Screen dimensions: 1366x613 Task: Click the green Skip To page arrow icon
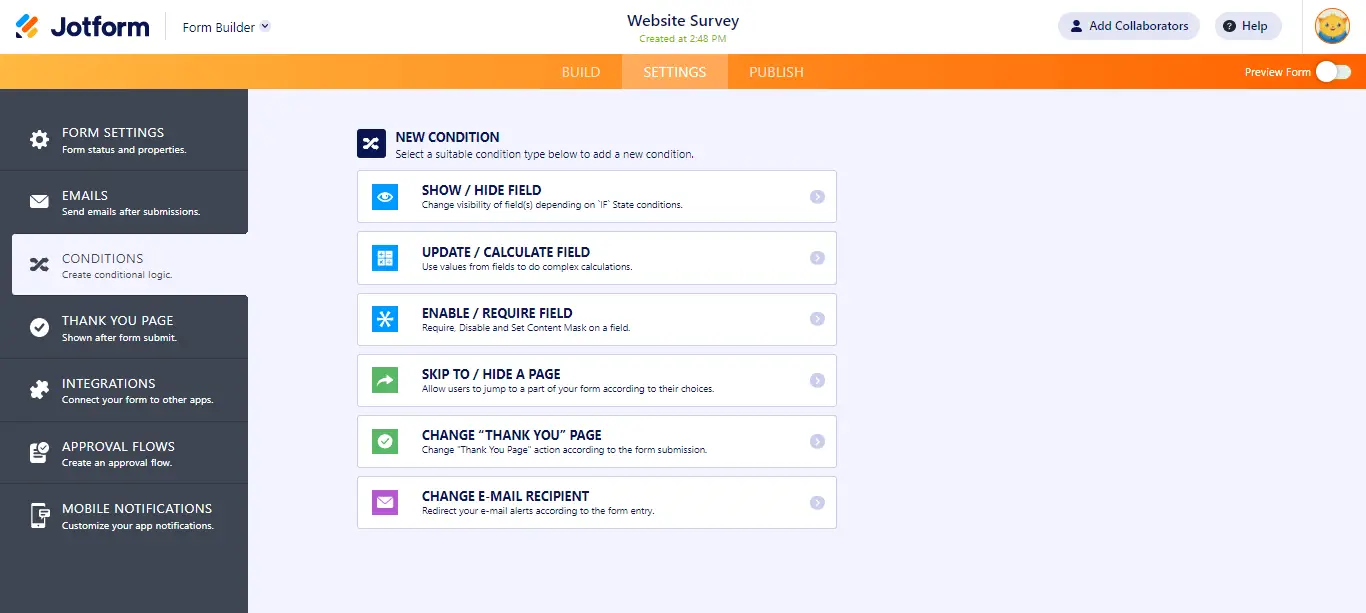point(385,380)
